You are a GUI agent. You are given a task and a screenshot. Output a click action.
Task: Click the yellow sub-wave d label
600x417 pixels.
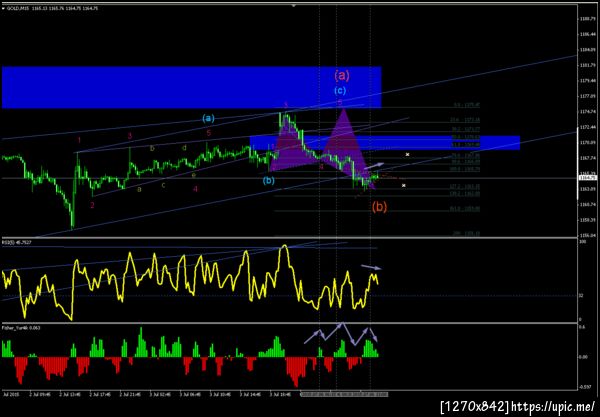184,148
